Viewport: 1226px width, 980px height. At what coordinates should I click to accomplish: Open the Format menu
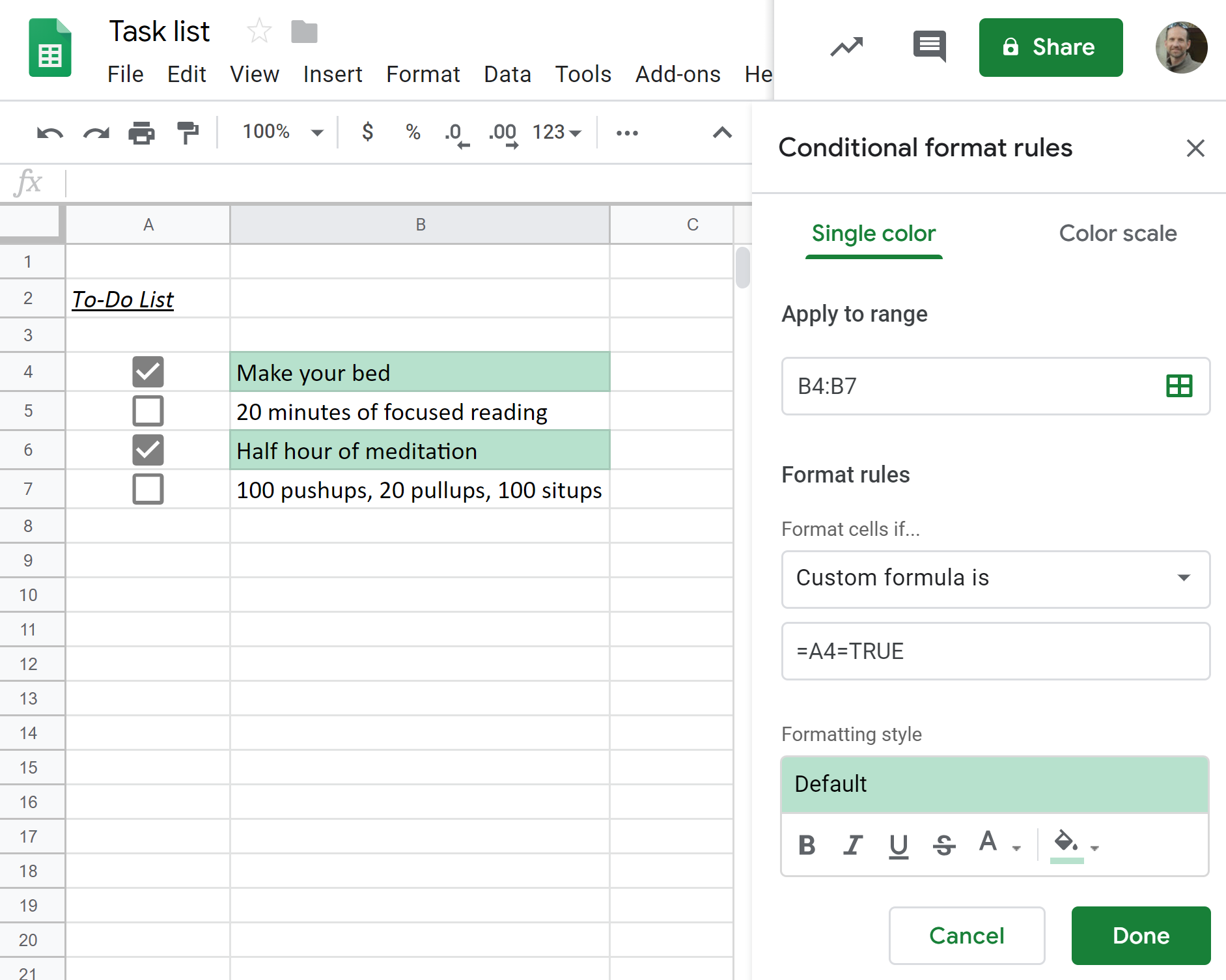pyautogui.click(x=423, y=74)
